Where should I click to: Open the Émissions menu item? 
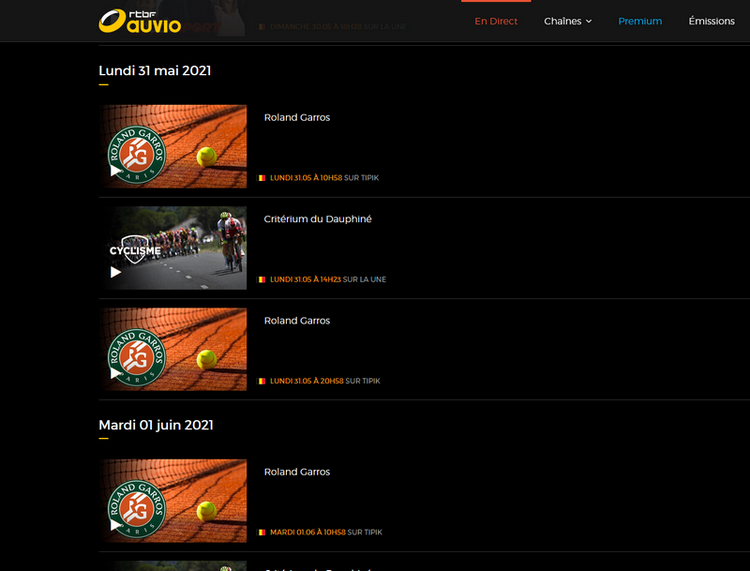pyautogui.click(x=711, y=21)
